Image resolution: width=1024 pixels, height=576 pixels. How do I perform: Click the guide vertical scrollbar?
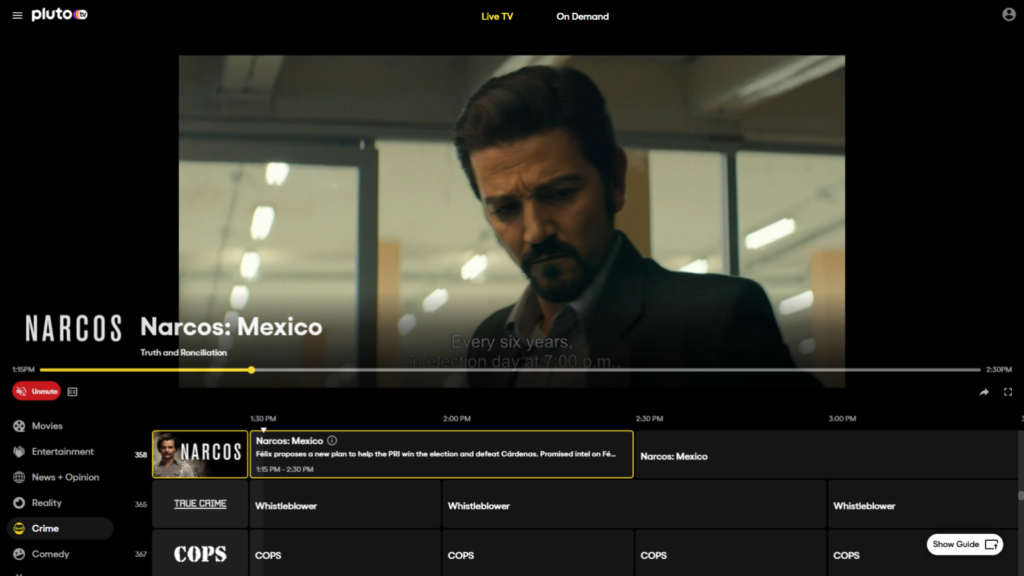(x=1020, y=496)
